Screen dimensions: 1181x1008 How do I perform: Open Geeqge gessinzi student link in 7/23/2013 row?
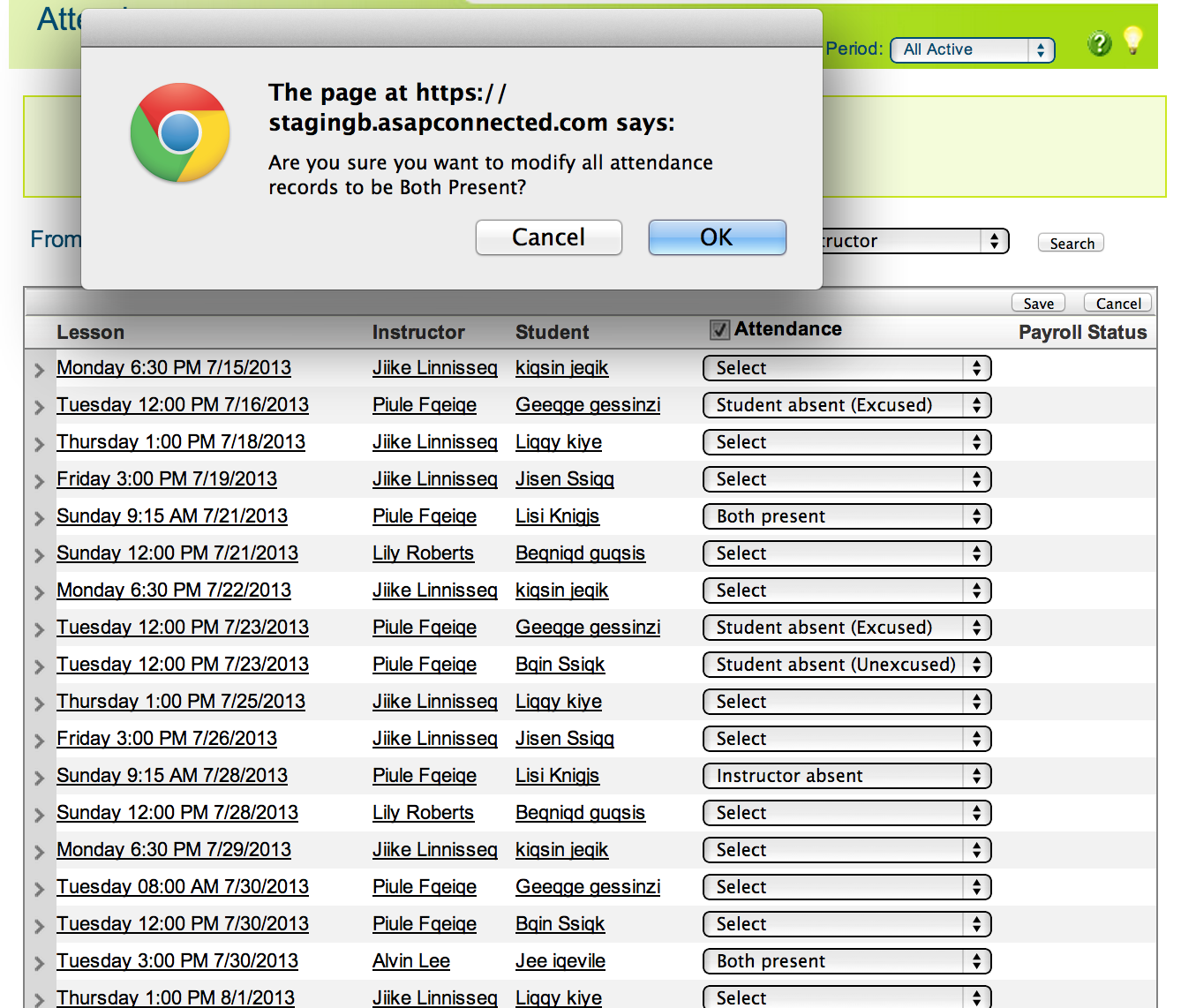click(588, 628)
